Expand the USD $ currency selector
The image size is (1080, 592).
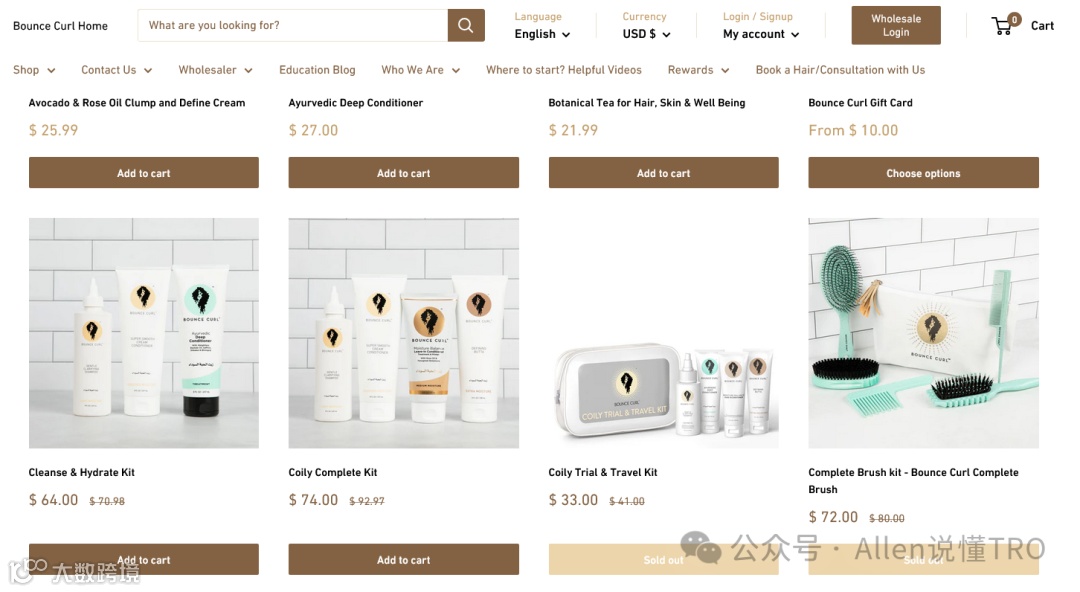click(x=646, y=34)
